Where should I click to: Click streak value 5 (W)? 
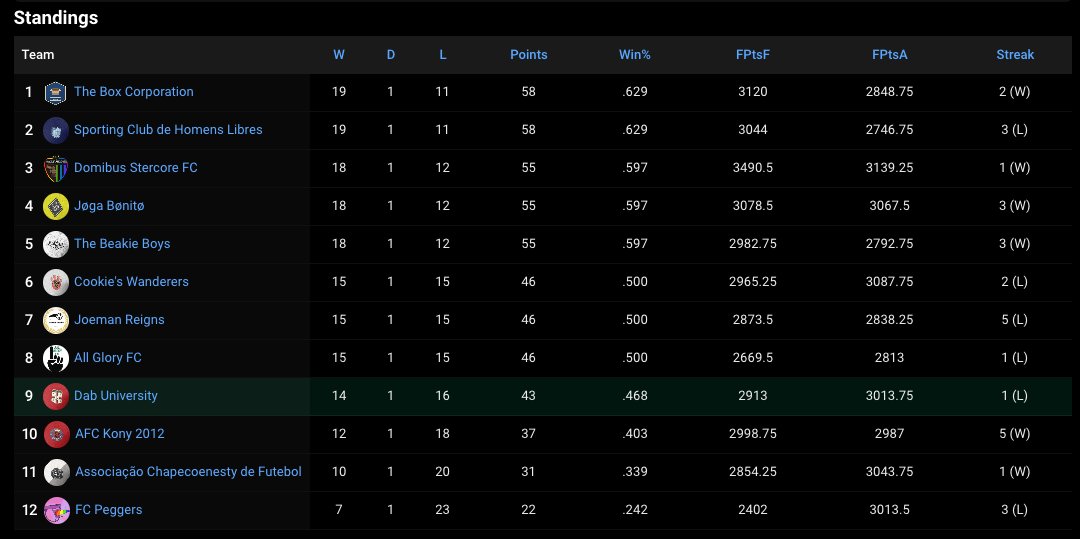(x=1015, y=433)
